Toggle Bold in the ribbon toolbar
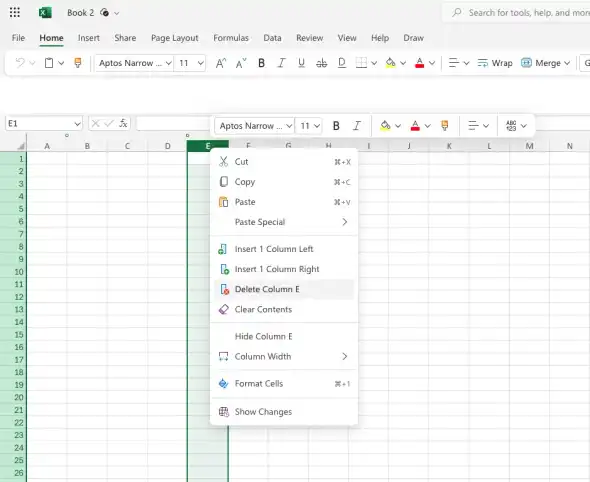This screenshot has width=590, height=482. click(x=261, y=63)
